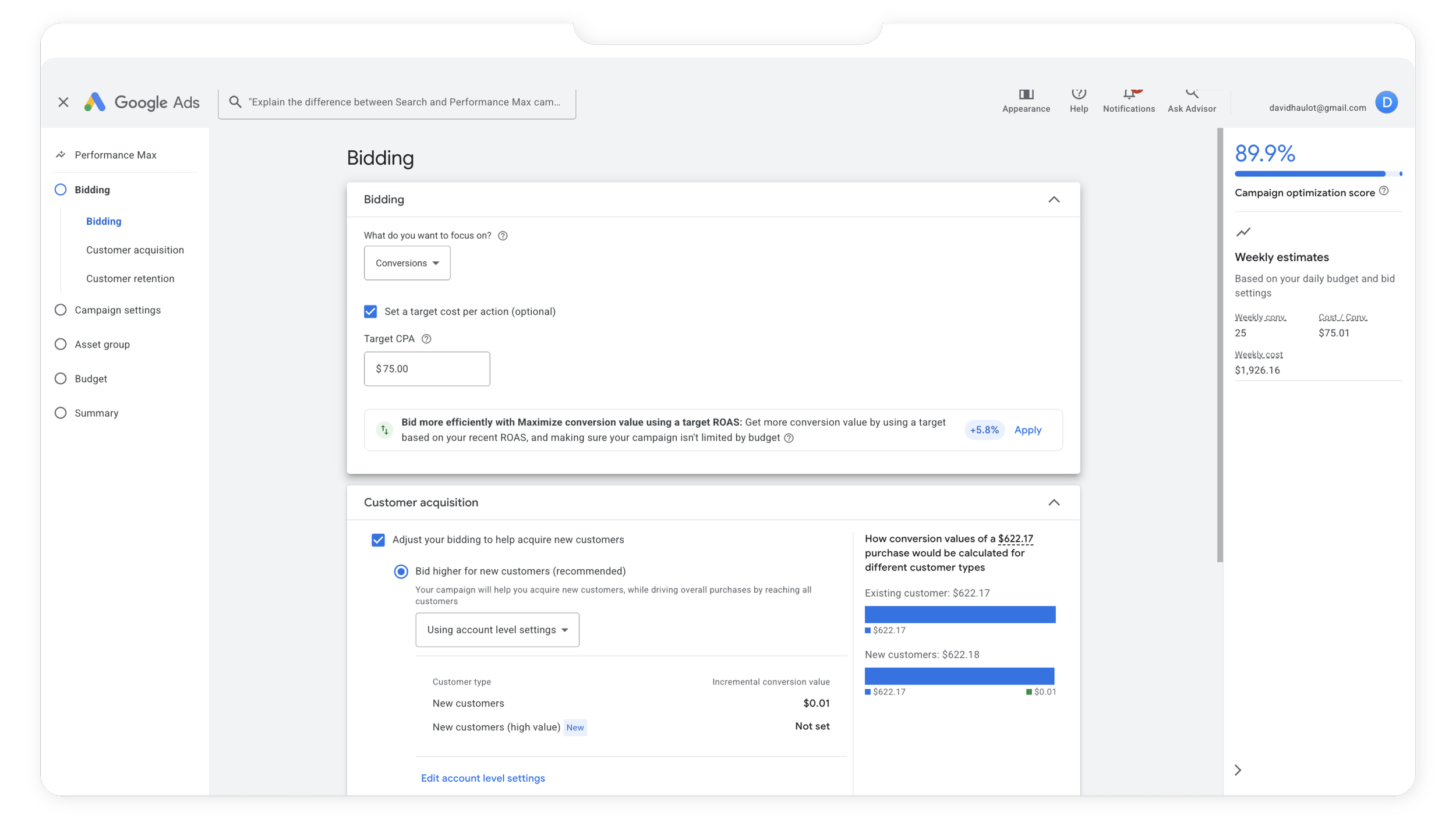Open the Appearance panel icon
1456x819 pixels.
coord(1026,94)
